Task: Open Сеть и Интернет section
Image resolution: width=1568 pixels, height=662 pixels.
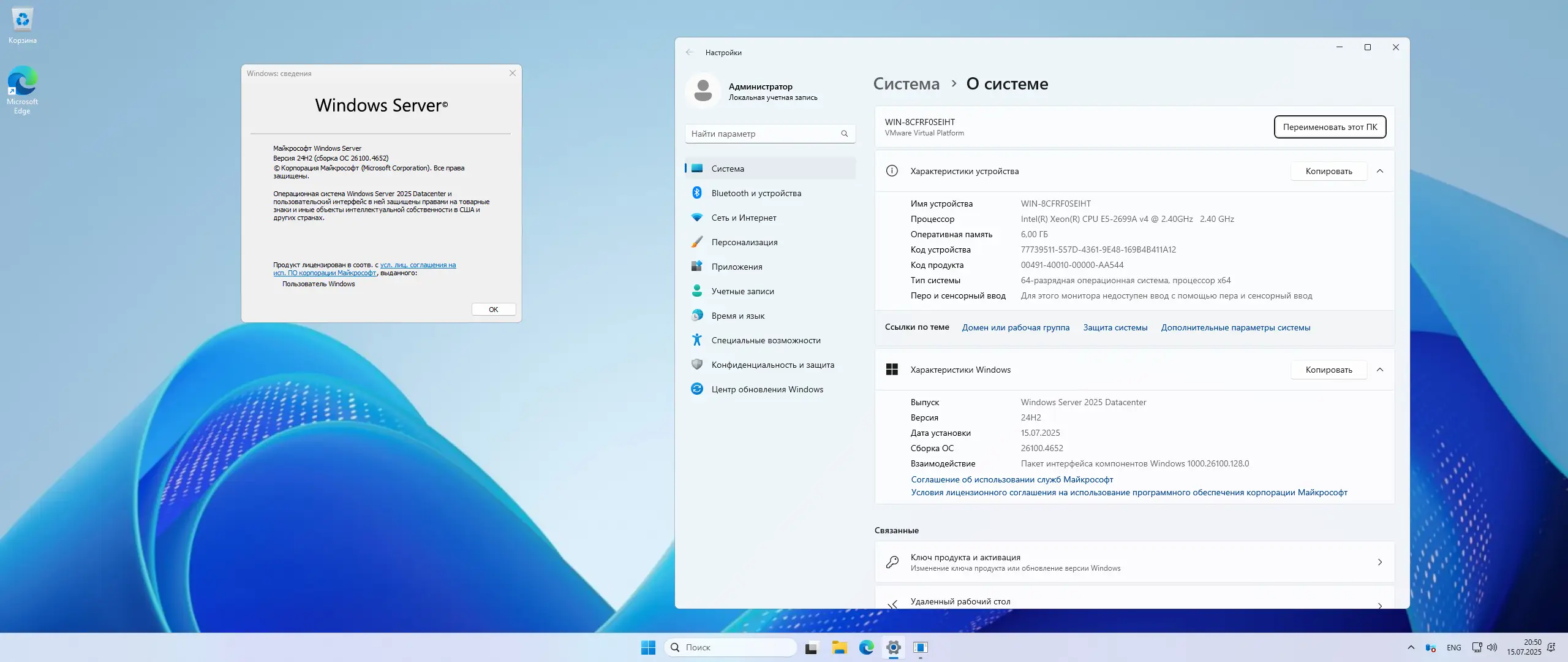Action: (x=744, y=218)
